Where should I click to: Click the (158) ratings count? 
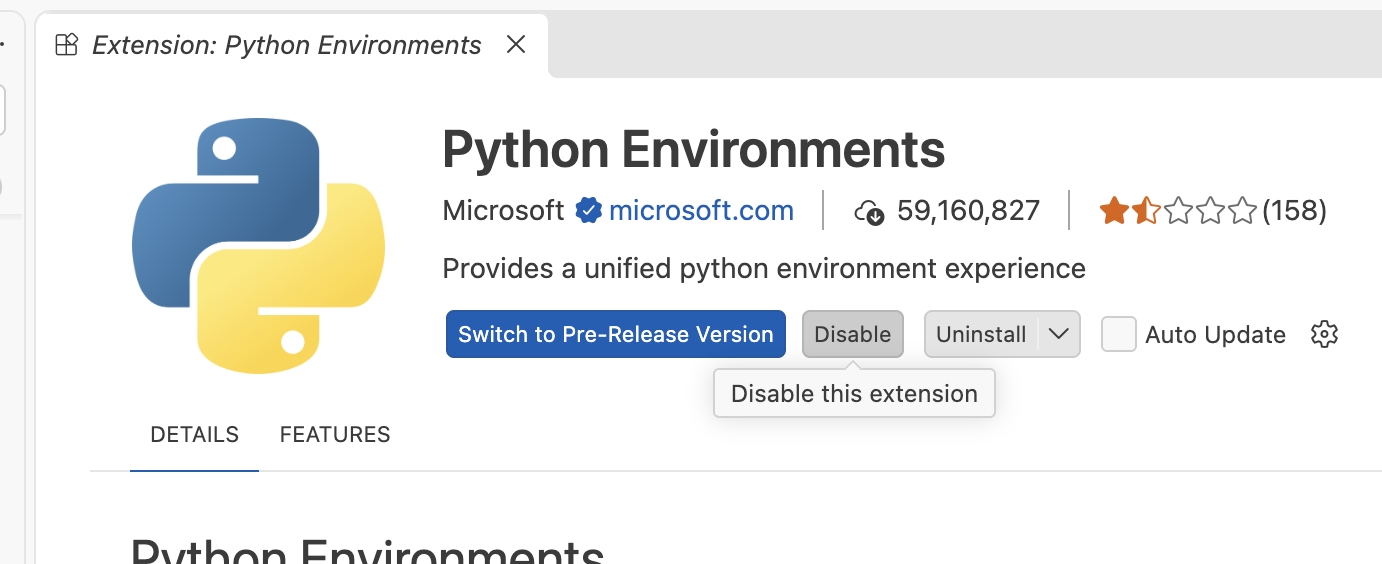point(1294,211)
